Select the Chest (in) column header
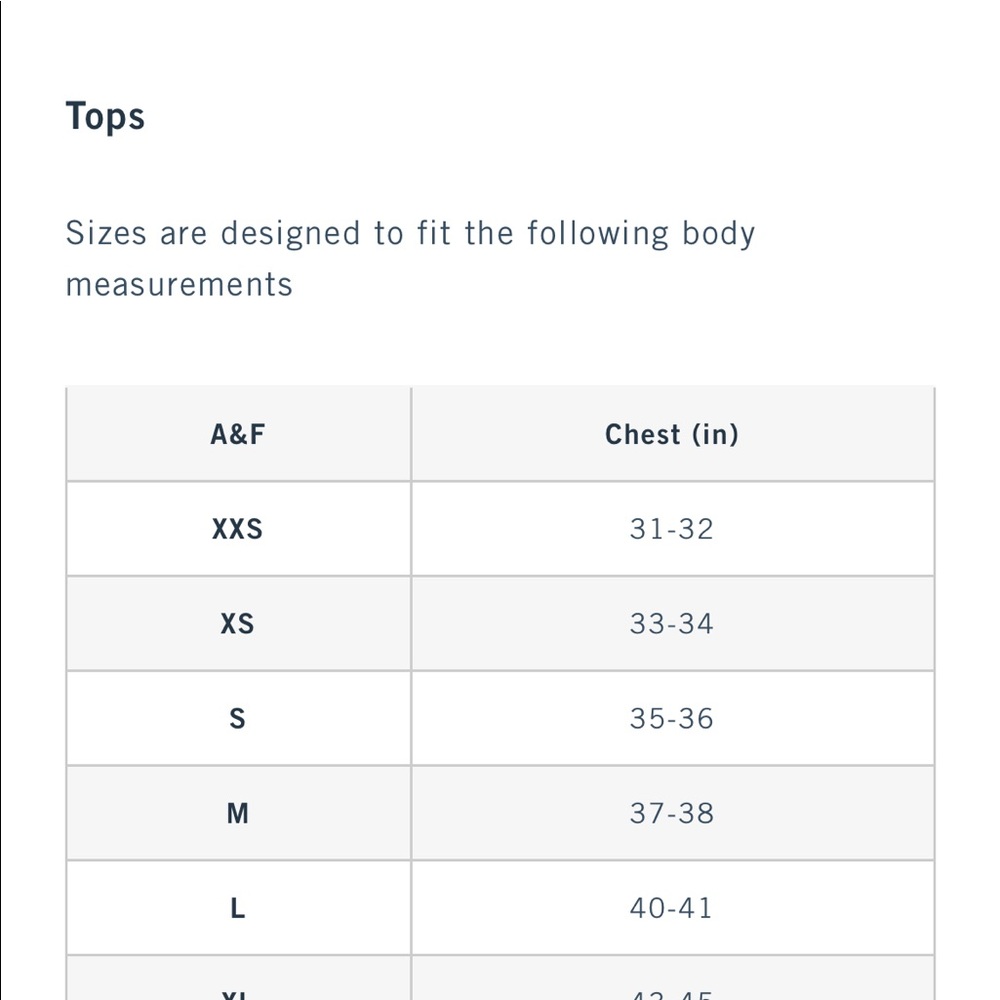The width and height of the screenshot is (1000, 1000). pyautogui.click(x=672, y=434)
